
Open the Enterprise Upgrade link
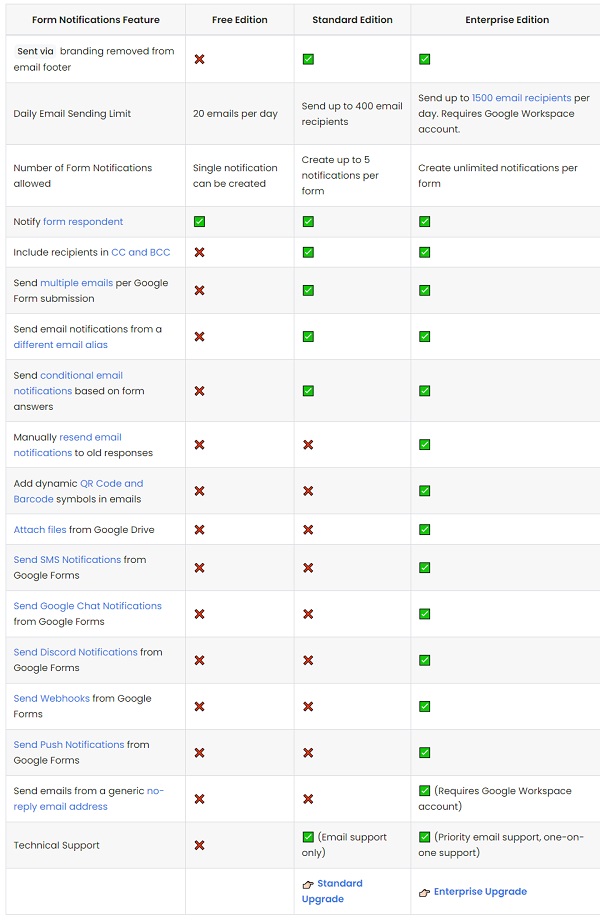(480, 892)
